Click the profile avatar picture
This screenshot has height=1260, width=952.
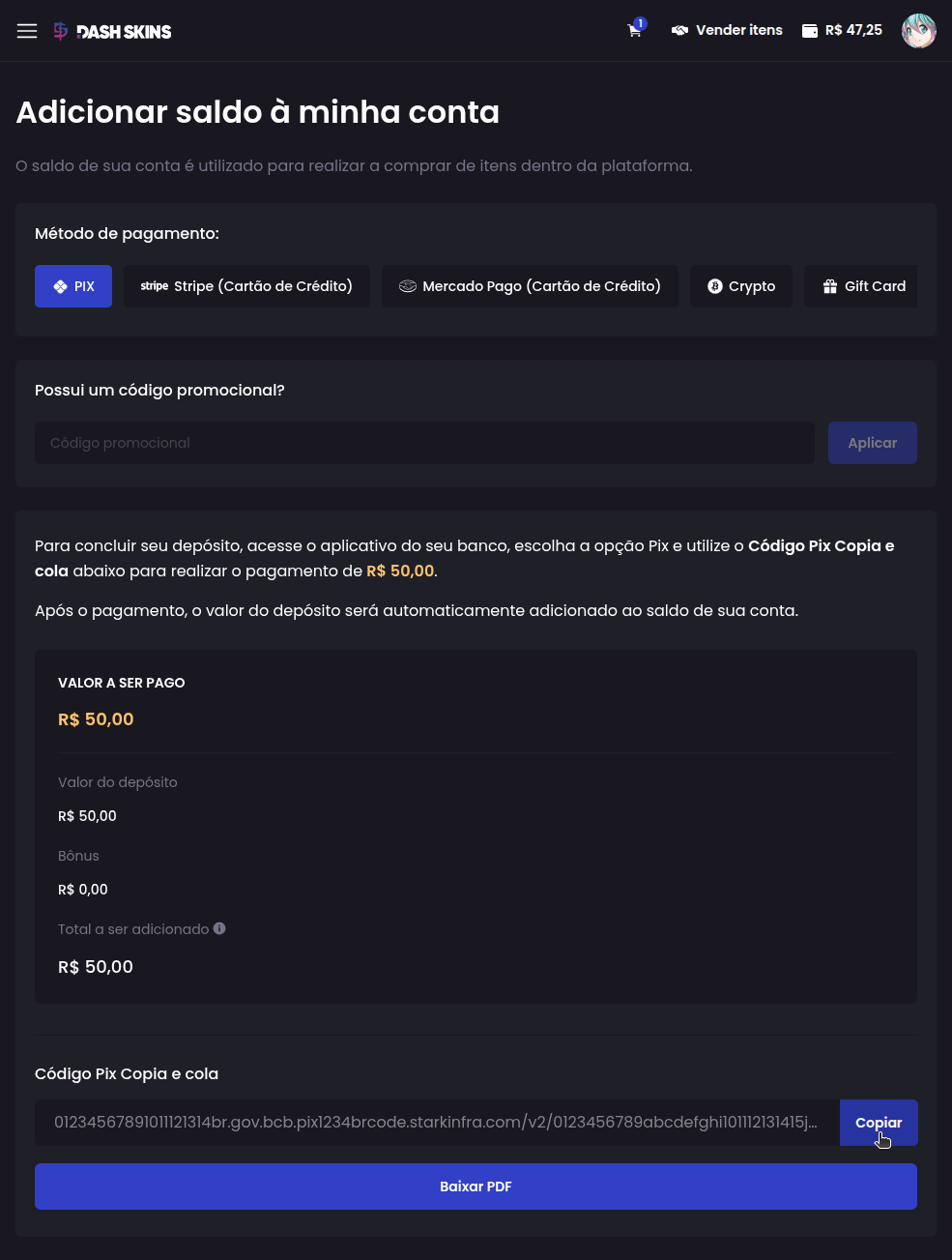[x=918, y=30]
